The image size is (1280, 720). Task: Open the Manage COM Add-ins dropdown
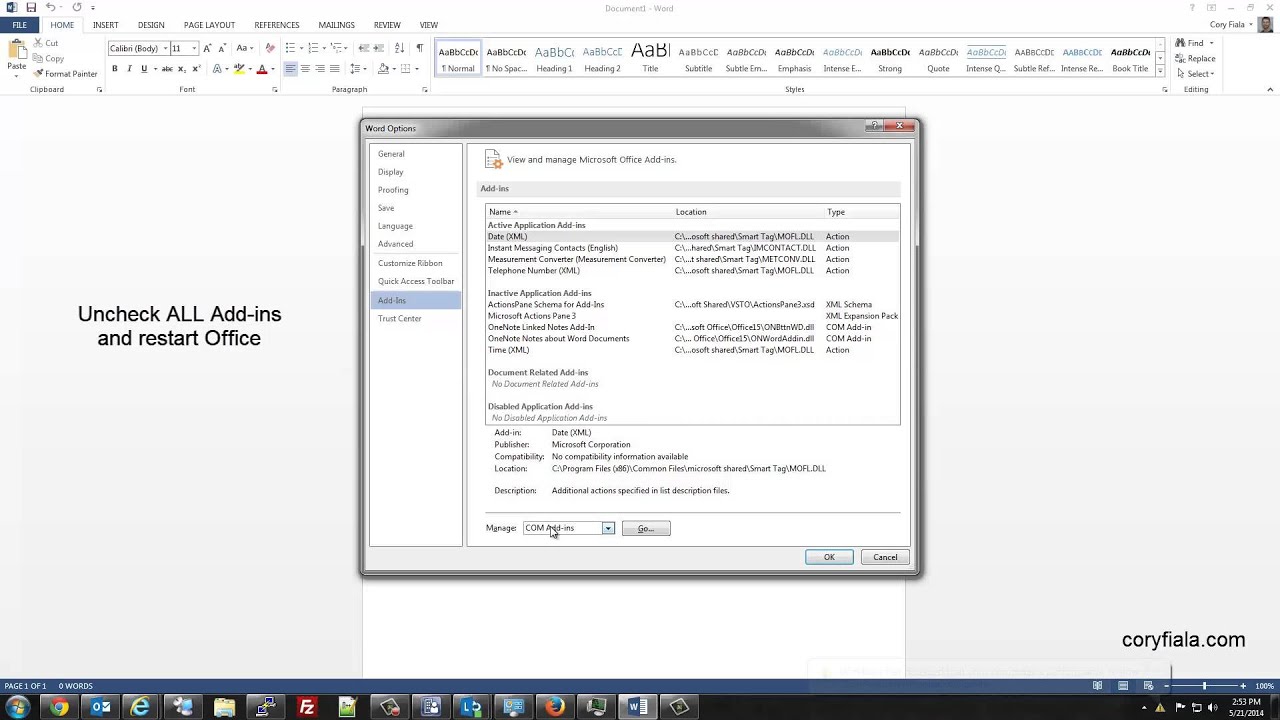coord(608,528)
